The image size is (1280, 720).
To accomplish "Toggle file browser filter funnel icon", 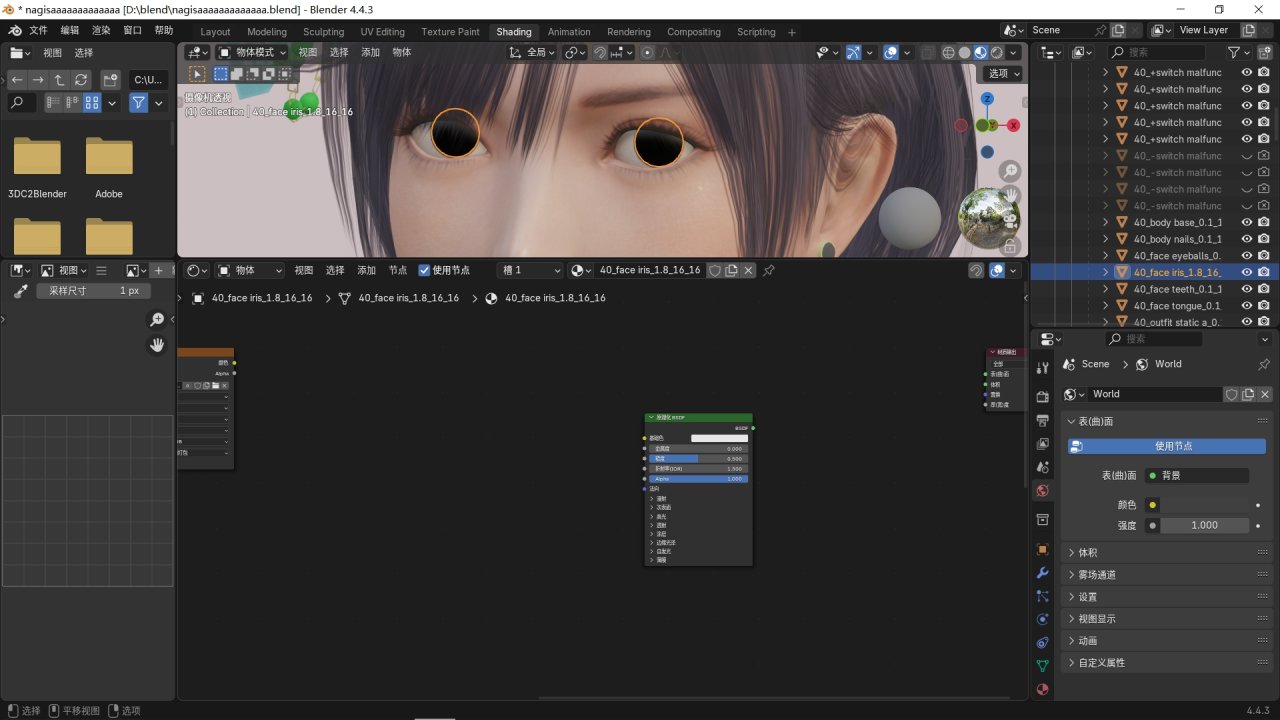I will click(x=139, y=102).
